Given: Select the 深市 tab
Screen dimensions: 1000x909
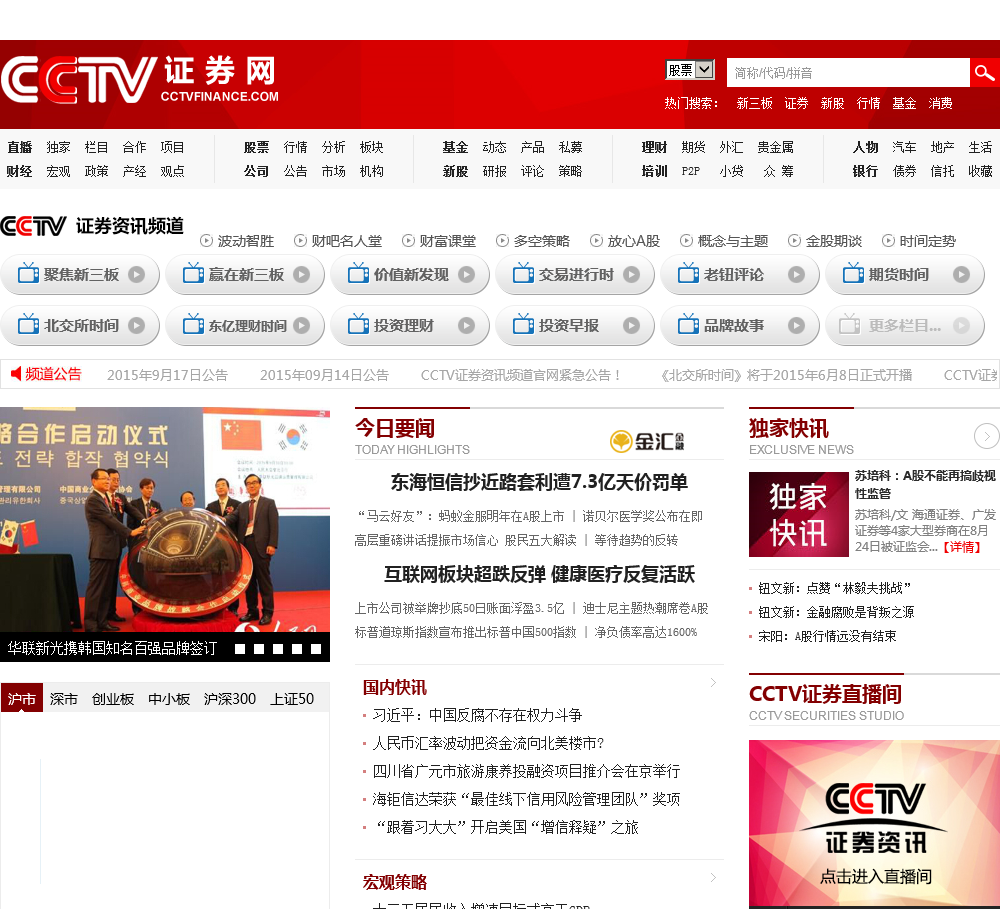Looking at the screenshot, I should pos(64,699).
